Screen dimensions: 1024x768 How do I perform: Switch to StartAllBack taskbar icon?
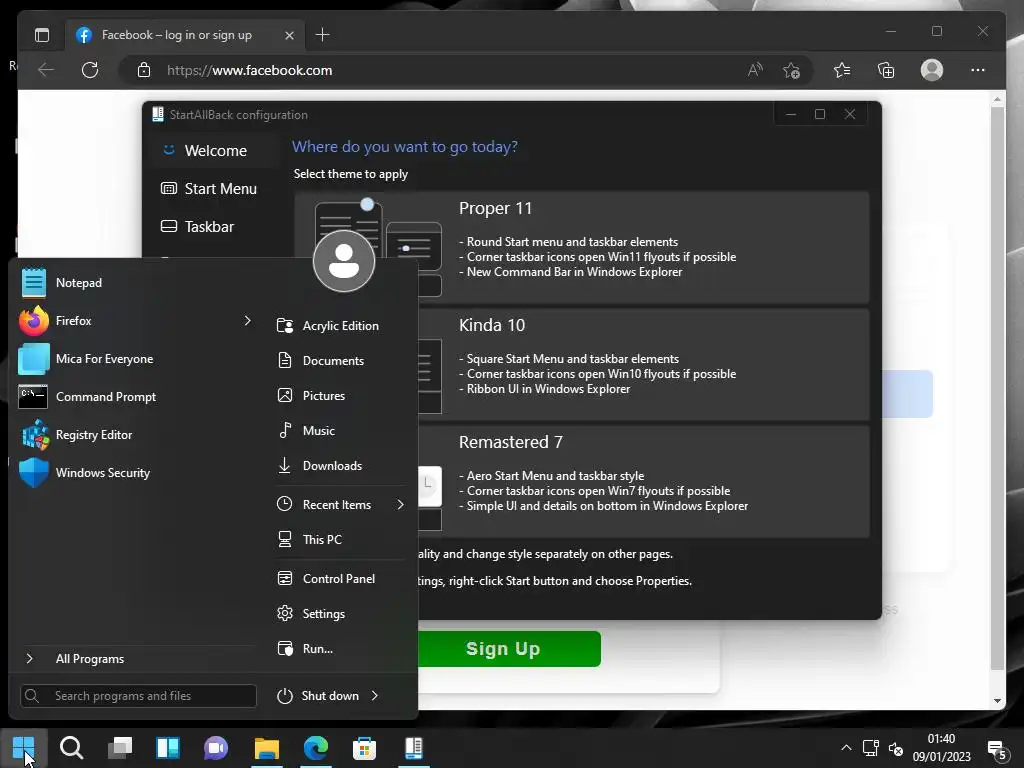click(413, 748)
